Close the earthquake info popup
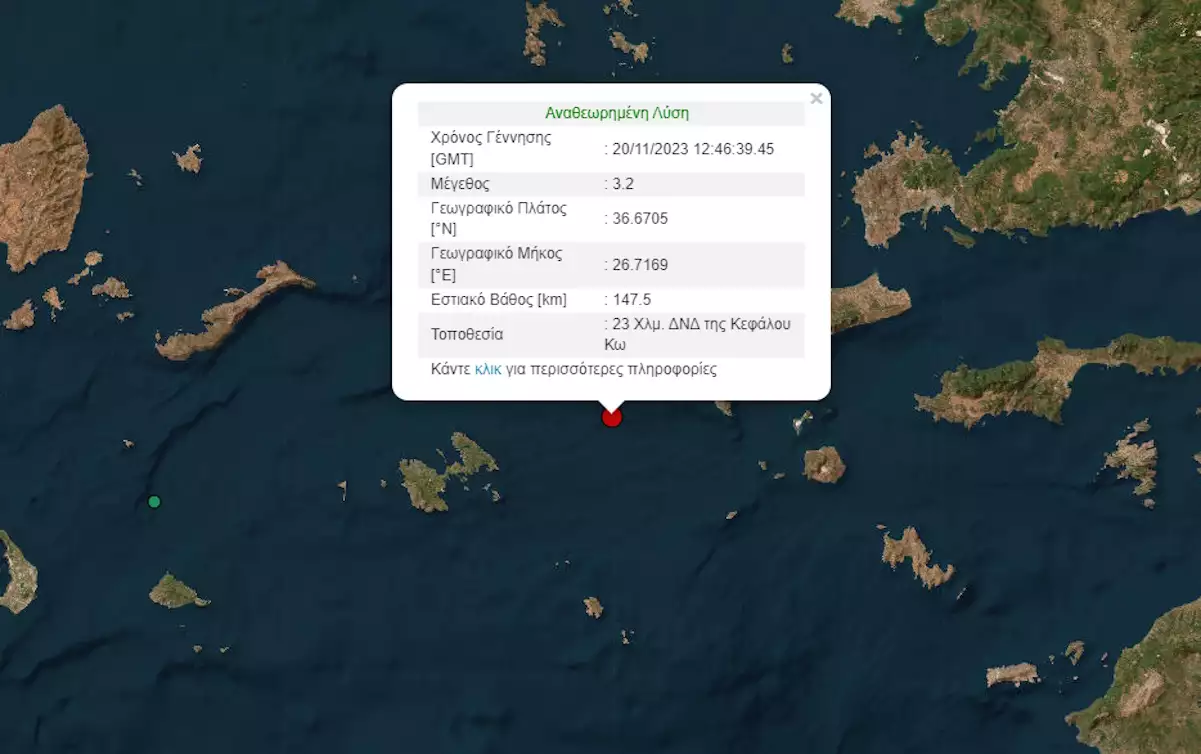Image resolution: width=1201 pixels, height=754 pixels. [x=816, y=98]
